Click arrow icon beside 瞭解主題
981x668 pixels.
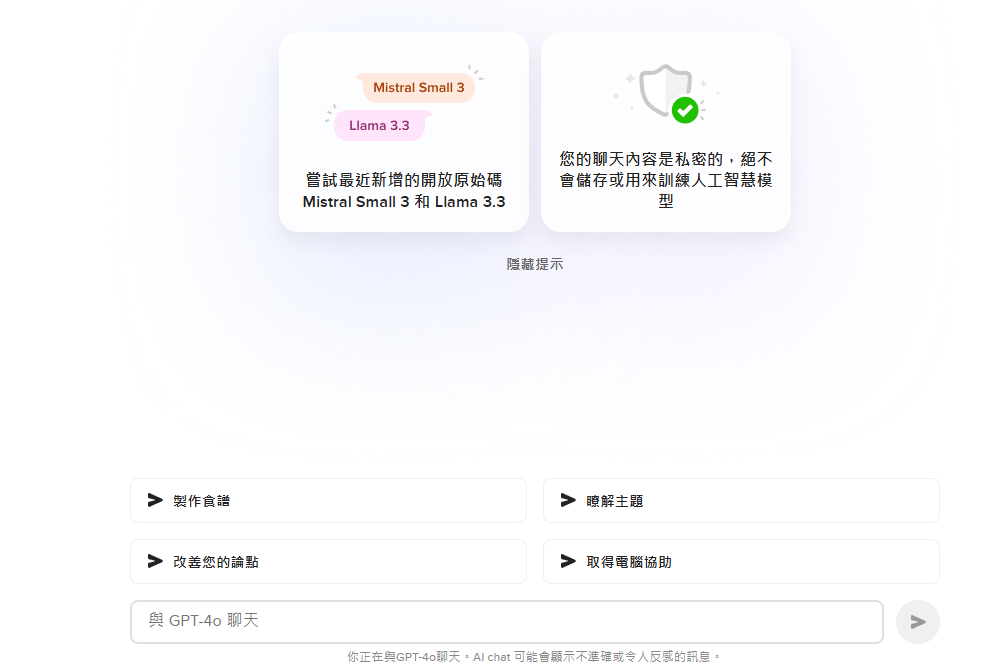tap(568, 500)
